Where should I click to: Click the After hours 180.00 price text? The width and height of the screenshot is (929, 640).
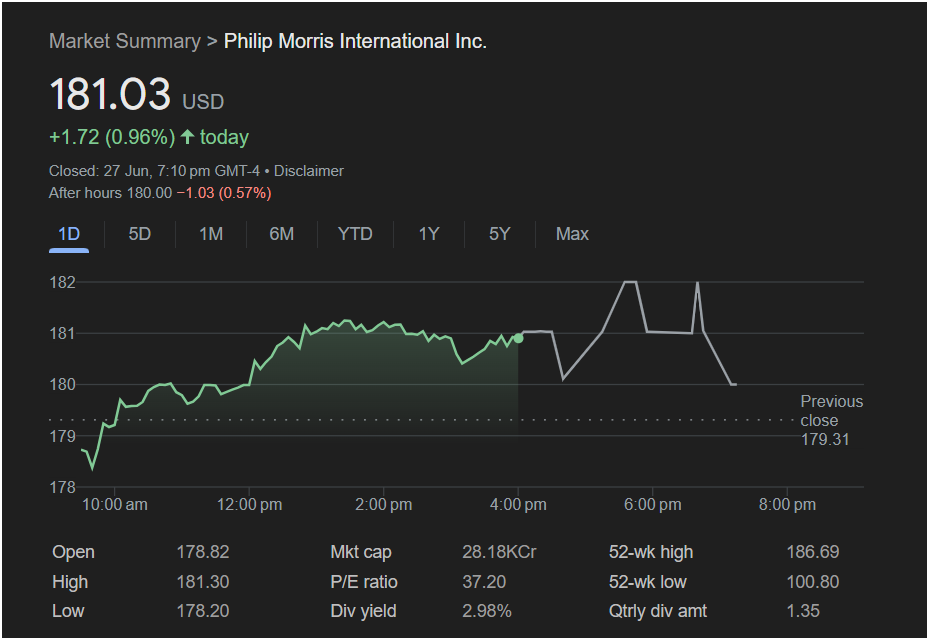(x=110, y=193)
